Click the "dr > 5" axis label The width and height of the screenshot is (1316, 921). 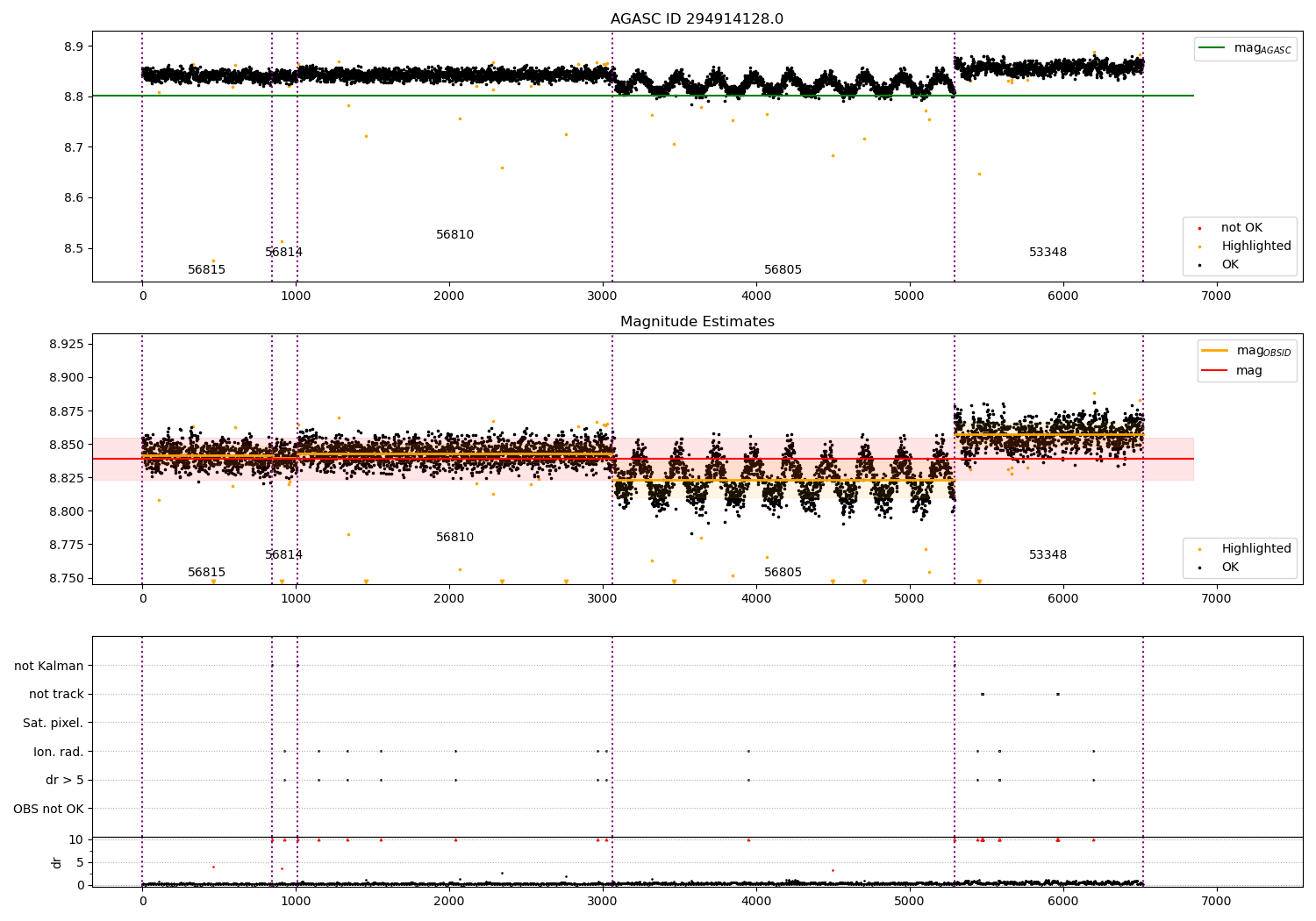(65, 780)
